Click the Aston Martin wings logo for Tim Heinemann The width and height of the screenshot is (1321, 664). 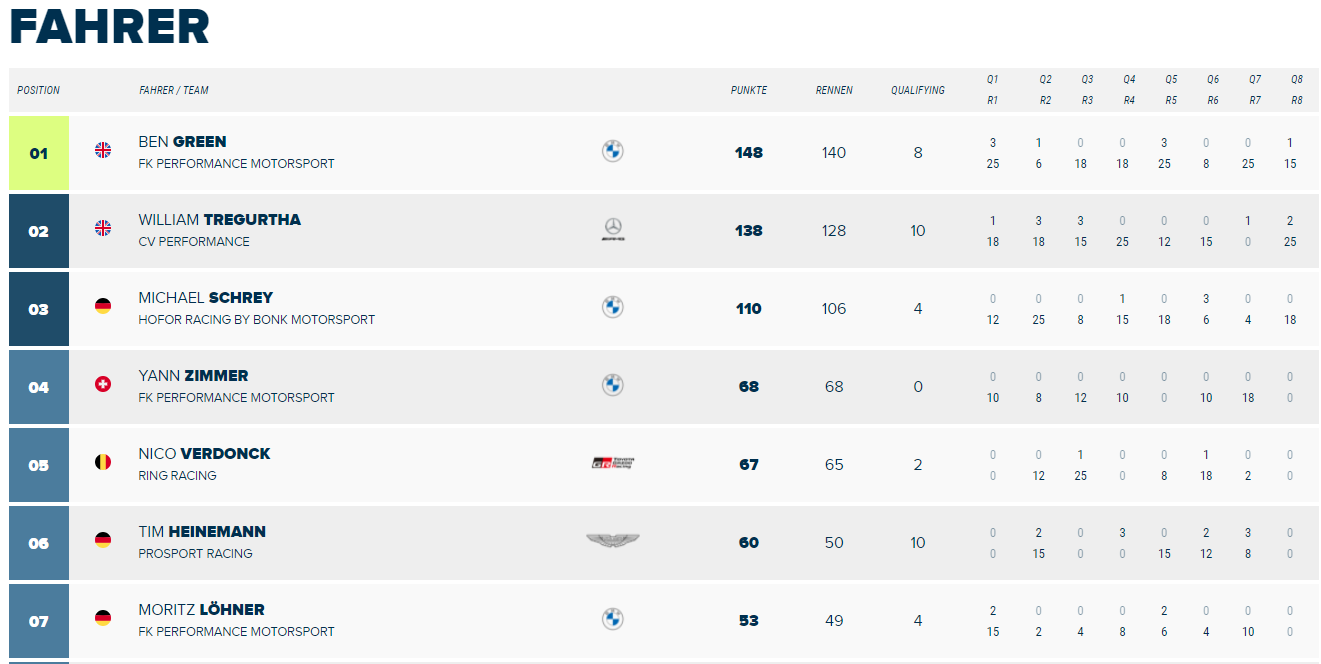(613, 541)
